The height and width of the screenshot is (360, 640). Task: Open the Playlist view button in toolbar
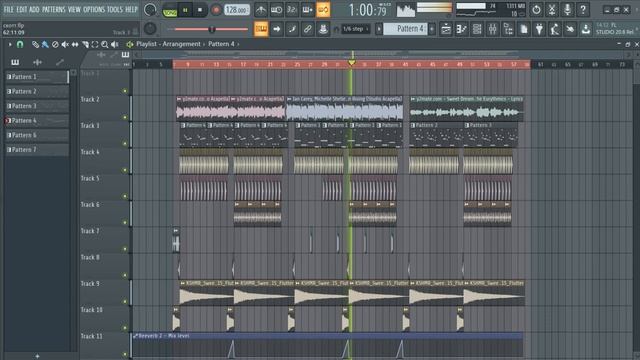coord(446,29)
